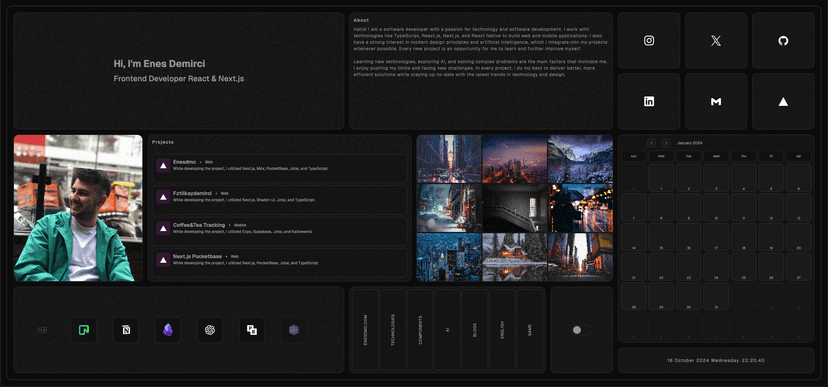This screenshot has width=828, height=387.
Task: Click the 'About' section heading
Action: [x=361, y=20]
